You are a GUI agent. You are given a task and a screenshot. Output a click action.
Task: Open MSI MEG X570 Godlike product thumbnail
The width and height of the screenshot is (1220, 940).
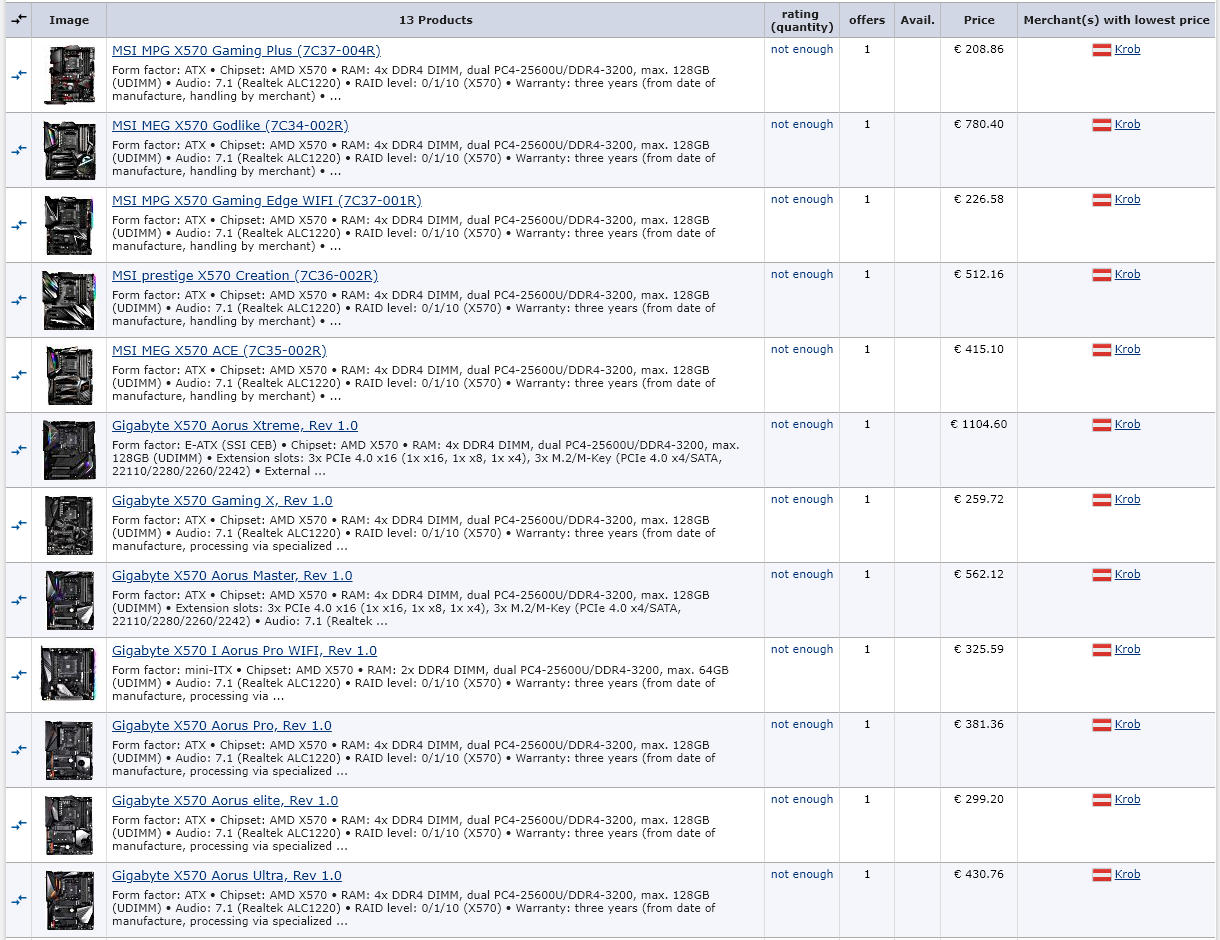69,150
